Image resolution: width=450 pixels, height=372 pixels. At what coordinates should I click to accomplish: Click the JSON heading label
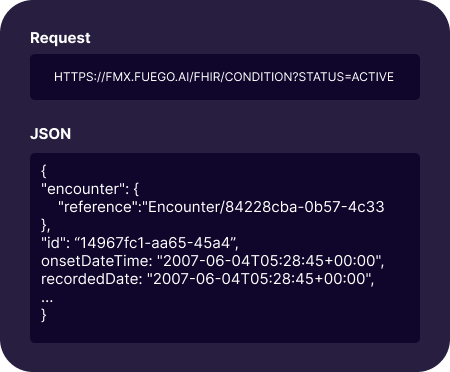click(50, 134)
